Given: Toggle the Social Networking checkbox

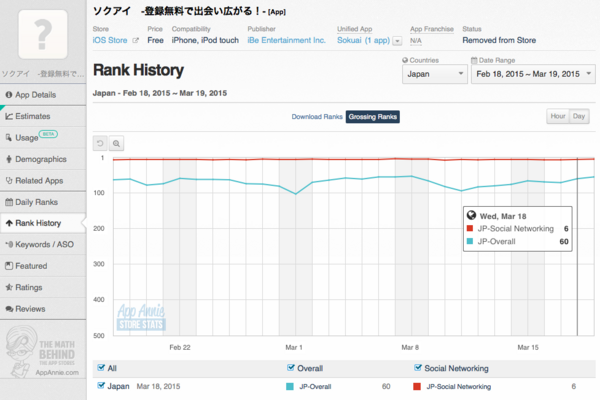Looking at the screenshot, I should pos(418,368).
